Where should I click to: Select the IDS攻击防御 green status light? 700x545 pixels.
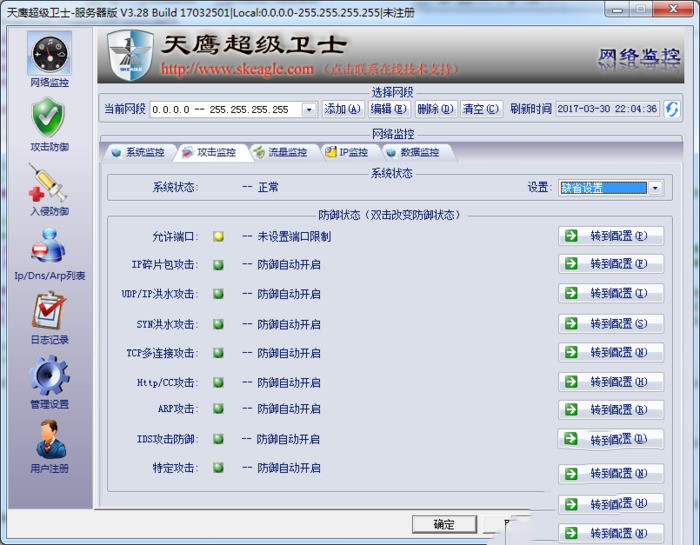coord(218,439)
